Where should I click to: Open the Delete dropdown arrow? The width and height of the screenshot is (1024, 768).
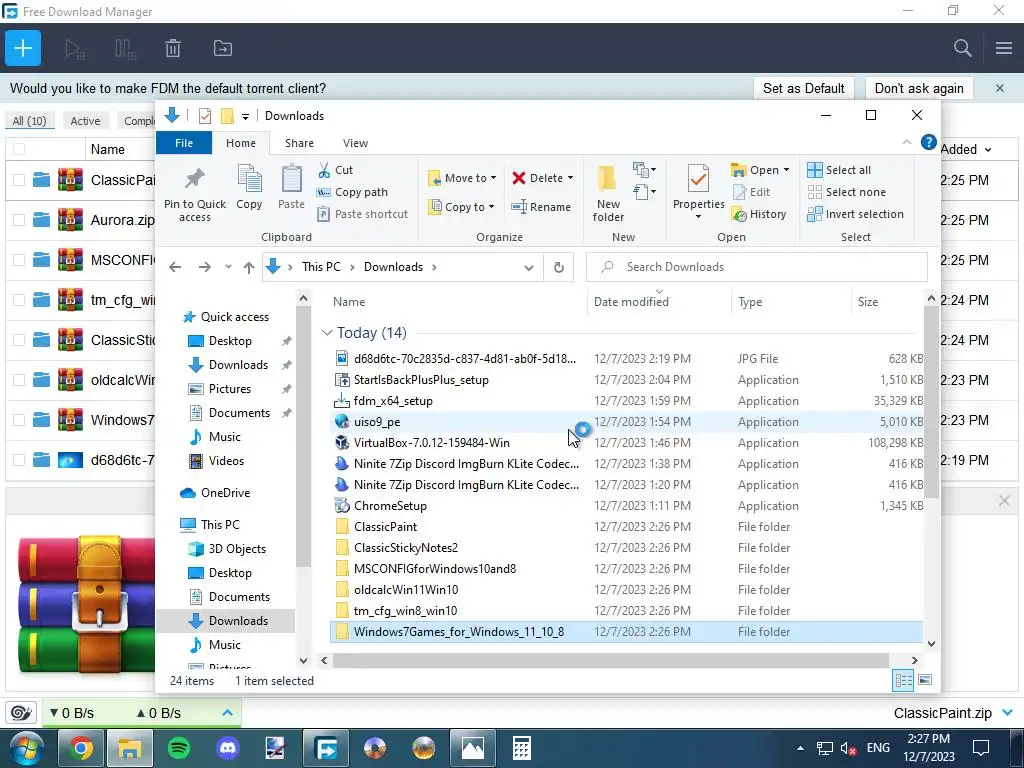[x=570, y=178]
